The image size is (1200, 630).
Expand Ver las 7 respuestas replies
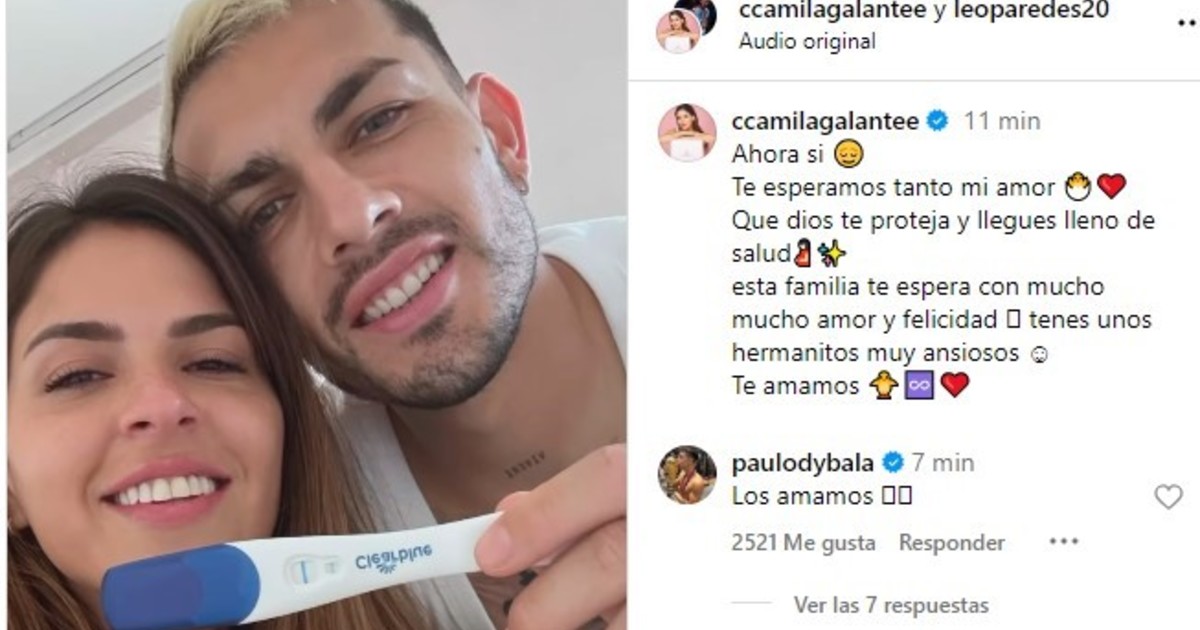click(890, 605)
